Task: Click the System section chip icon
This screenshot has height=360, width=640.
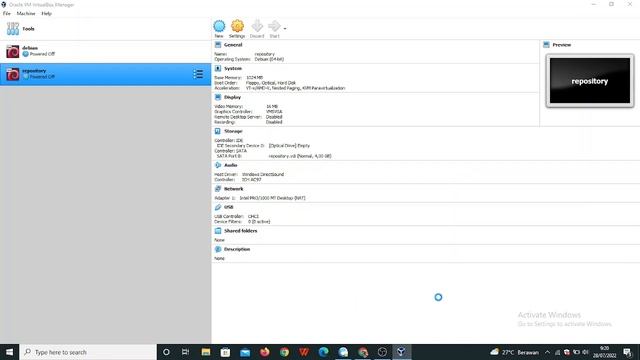Action: [218, 69]
